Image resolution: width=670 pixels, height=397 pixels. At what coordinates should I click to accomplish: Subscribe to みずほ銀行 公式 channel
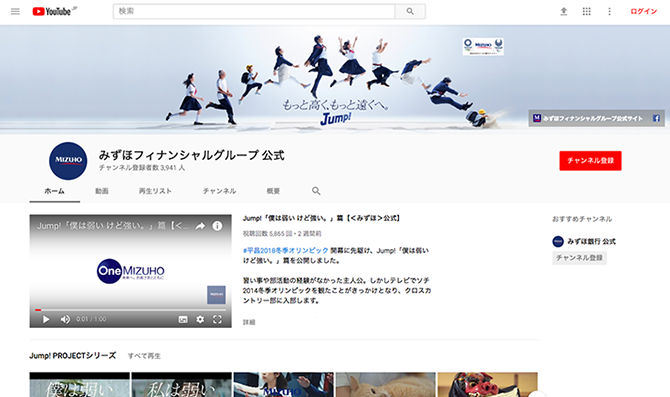pyautogui.click(x=579, y=258)
